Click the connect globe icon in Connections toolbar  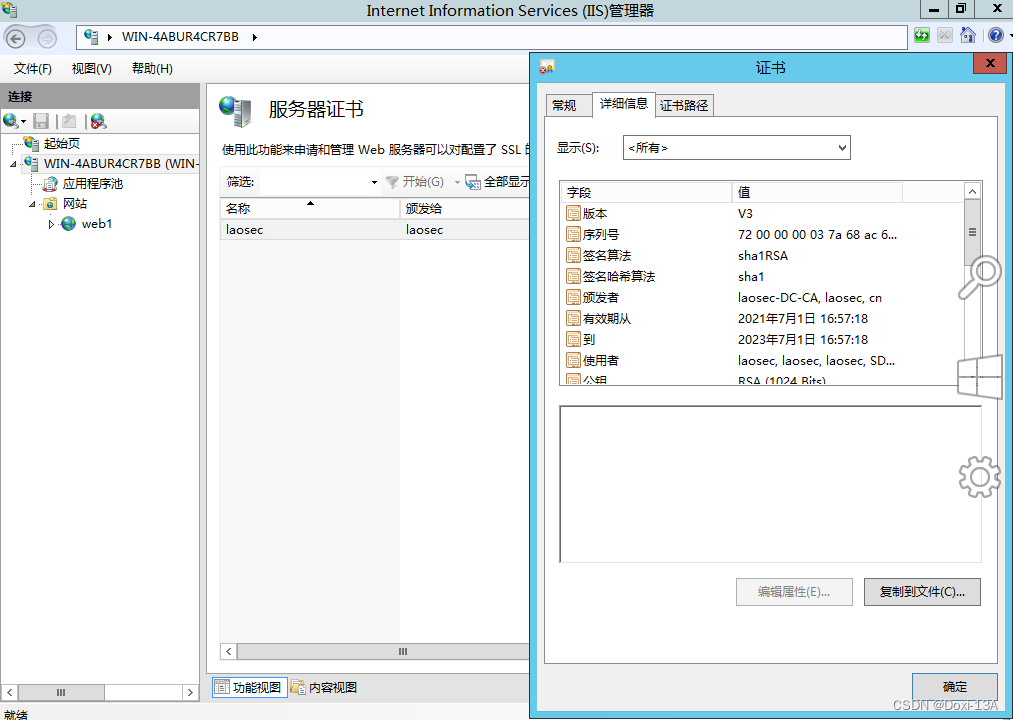tap(10, 121)
